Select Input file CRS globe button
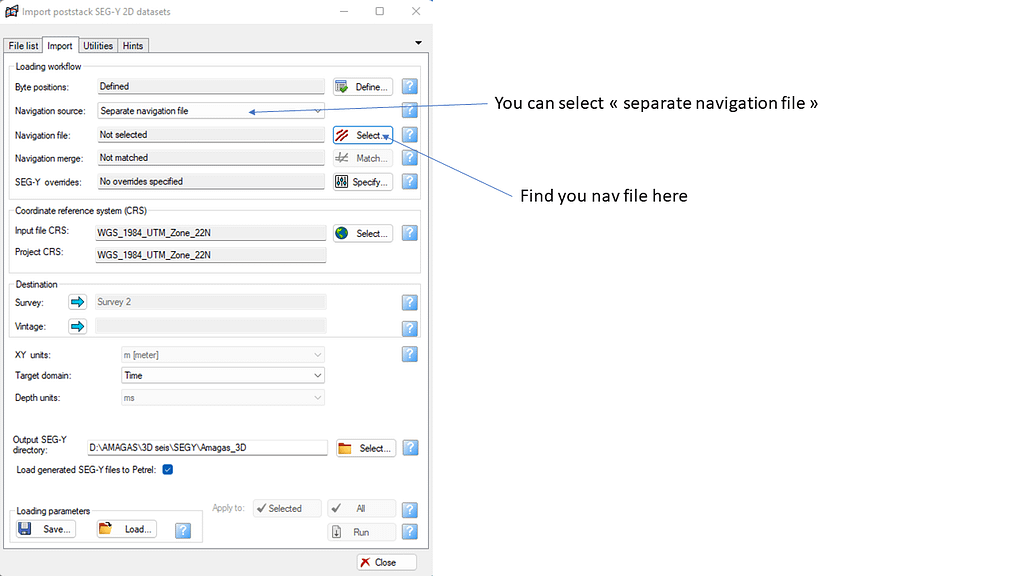 click(362, 233)
